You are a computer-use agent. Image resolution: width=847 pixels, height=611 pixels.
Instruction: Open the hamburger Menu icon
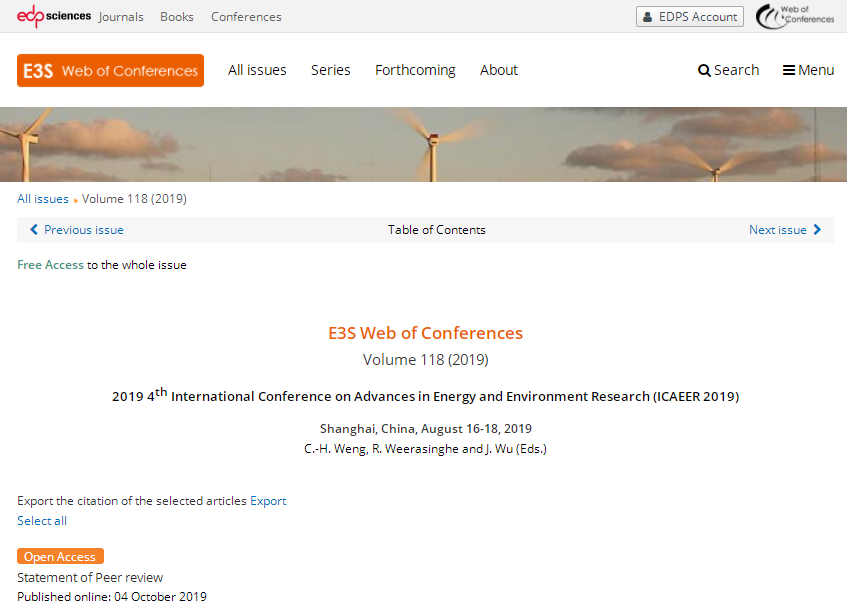pos(789,70)
